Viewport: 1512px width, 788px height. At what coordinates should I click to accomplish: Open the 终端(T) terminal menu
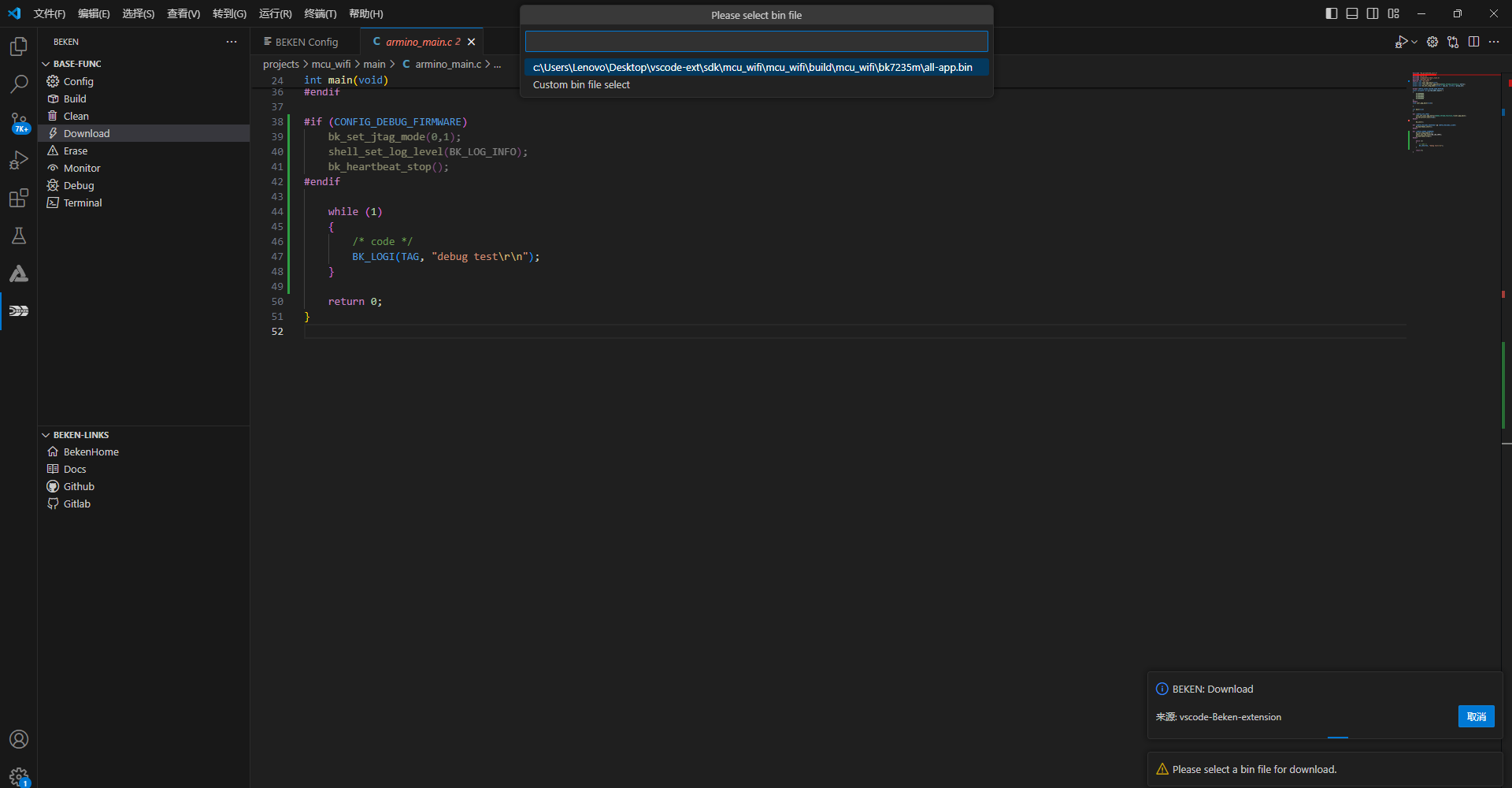[320, 13]
